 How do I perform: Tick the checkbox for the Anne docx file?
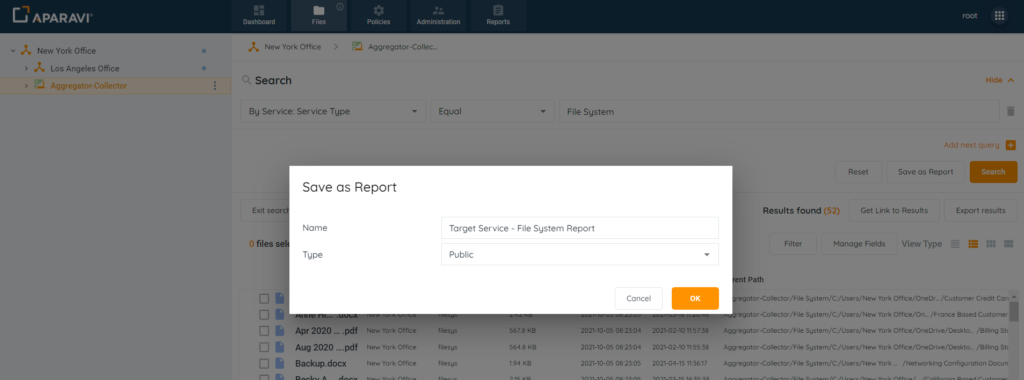pos(264,314)
